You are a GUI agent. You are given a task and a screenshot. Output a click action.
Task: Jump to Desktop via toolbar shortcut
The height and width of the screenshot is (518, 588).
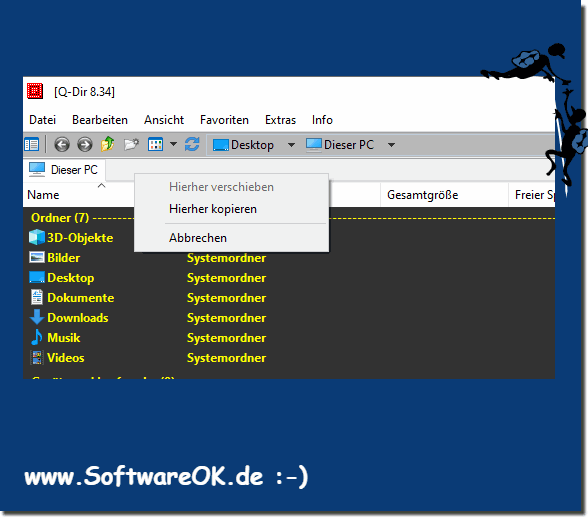[x=243, y=145]
